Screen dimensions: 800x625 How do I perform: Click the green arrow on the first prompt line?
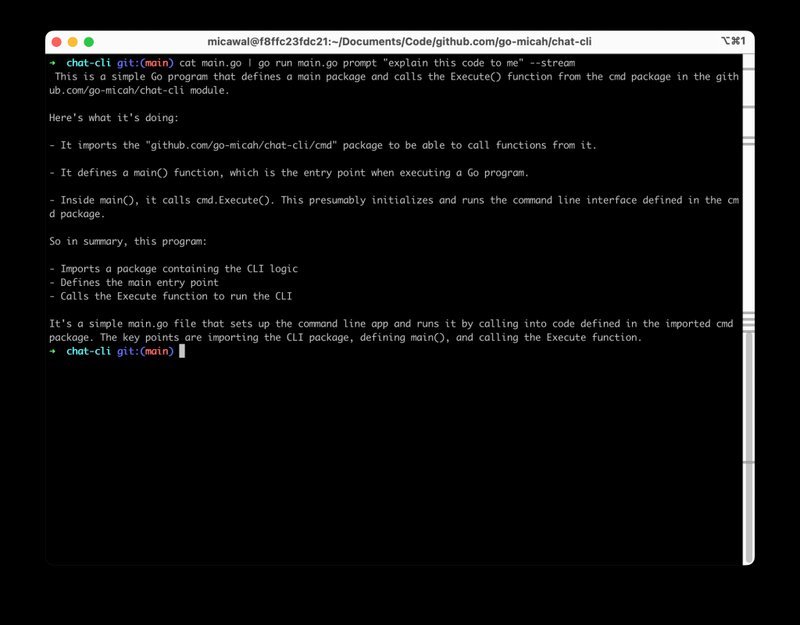tap(52, 62)
